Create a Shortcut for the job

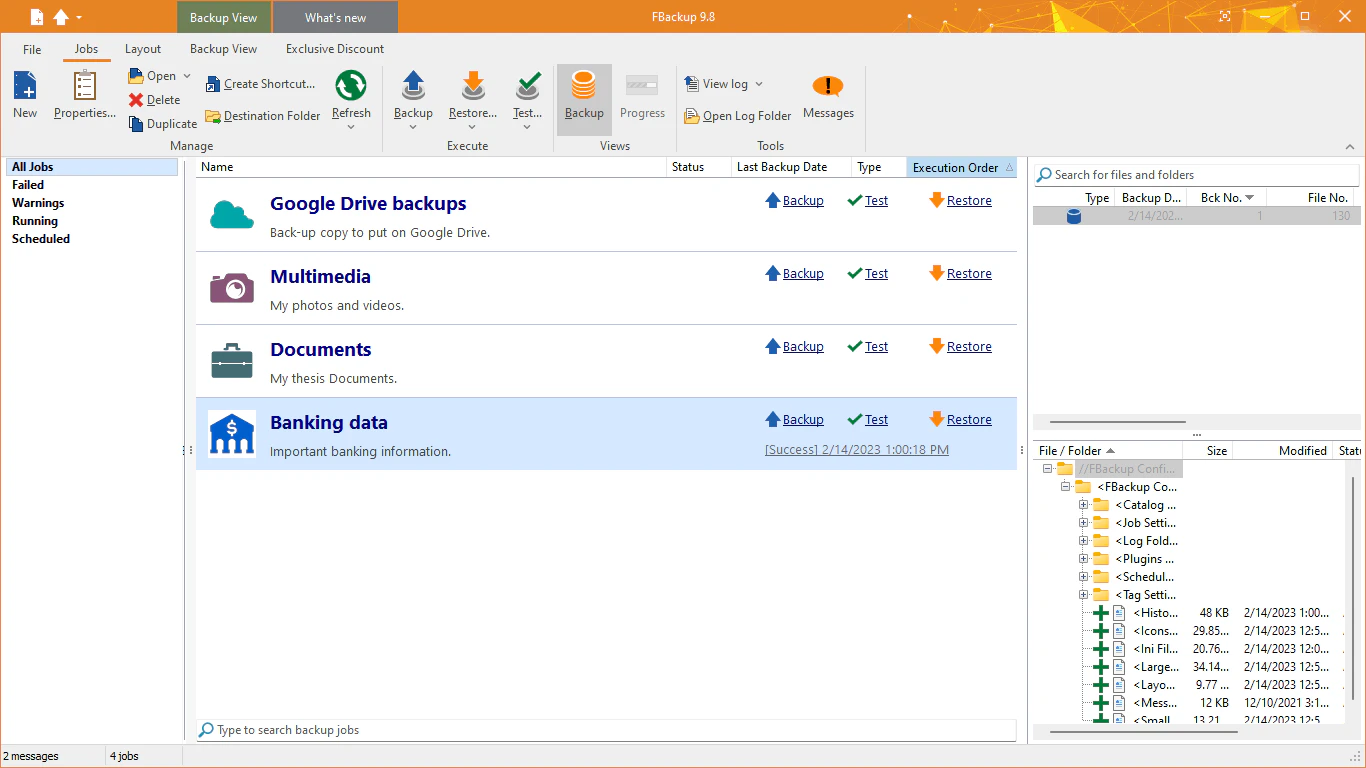[261, 84]
